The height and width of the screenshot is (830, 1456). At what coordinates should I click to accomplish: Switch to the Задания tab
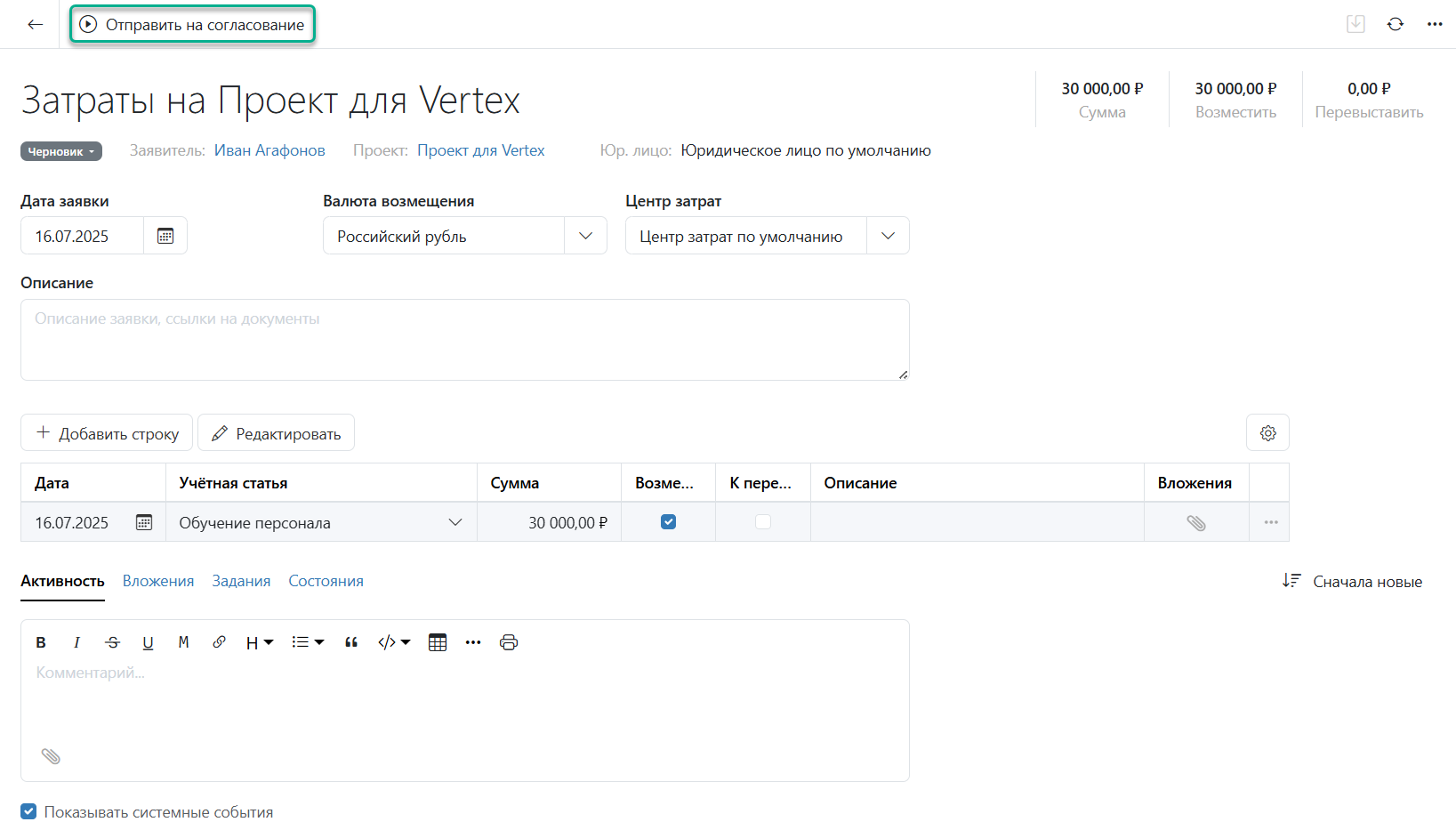coord(241,581)
